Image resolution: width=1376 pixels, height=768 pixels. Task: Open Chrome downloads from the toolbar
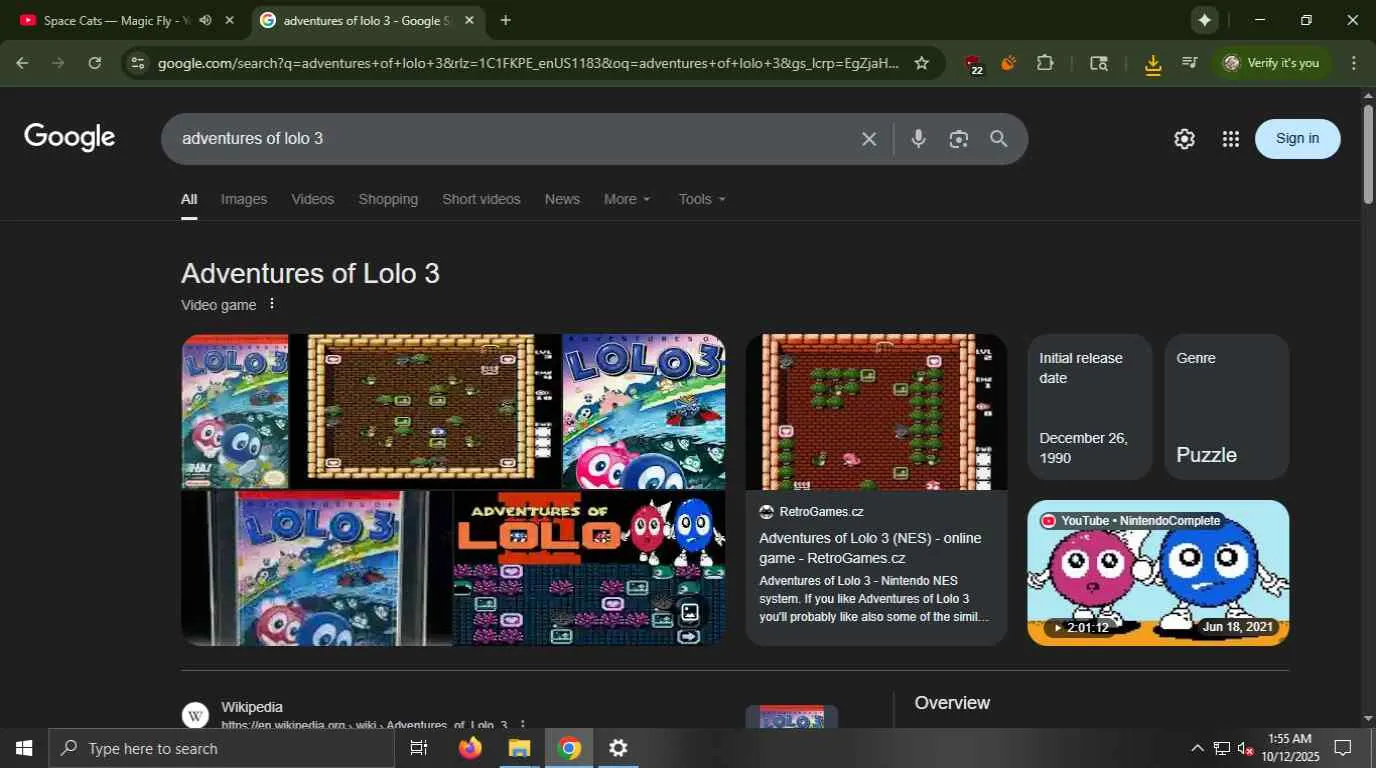(x=1153, y=64)
